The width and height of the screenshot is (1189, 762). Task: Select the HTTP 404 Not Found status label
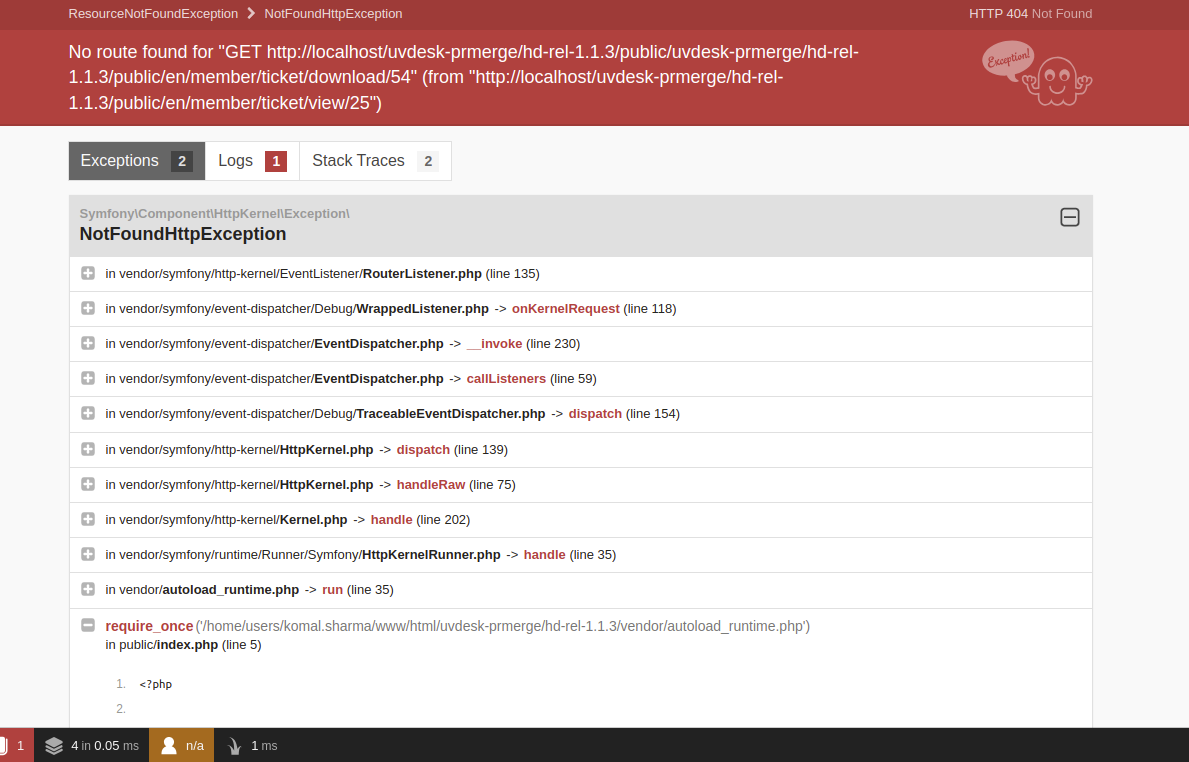pyautogui.click(x=1031, y=14)
